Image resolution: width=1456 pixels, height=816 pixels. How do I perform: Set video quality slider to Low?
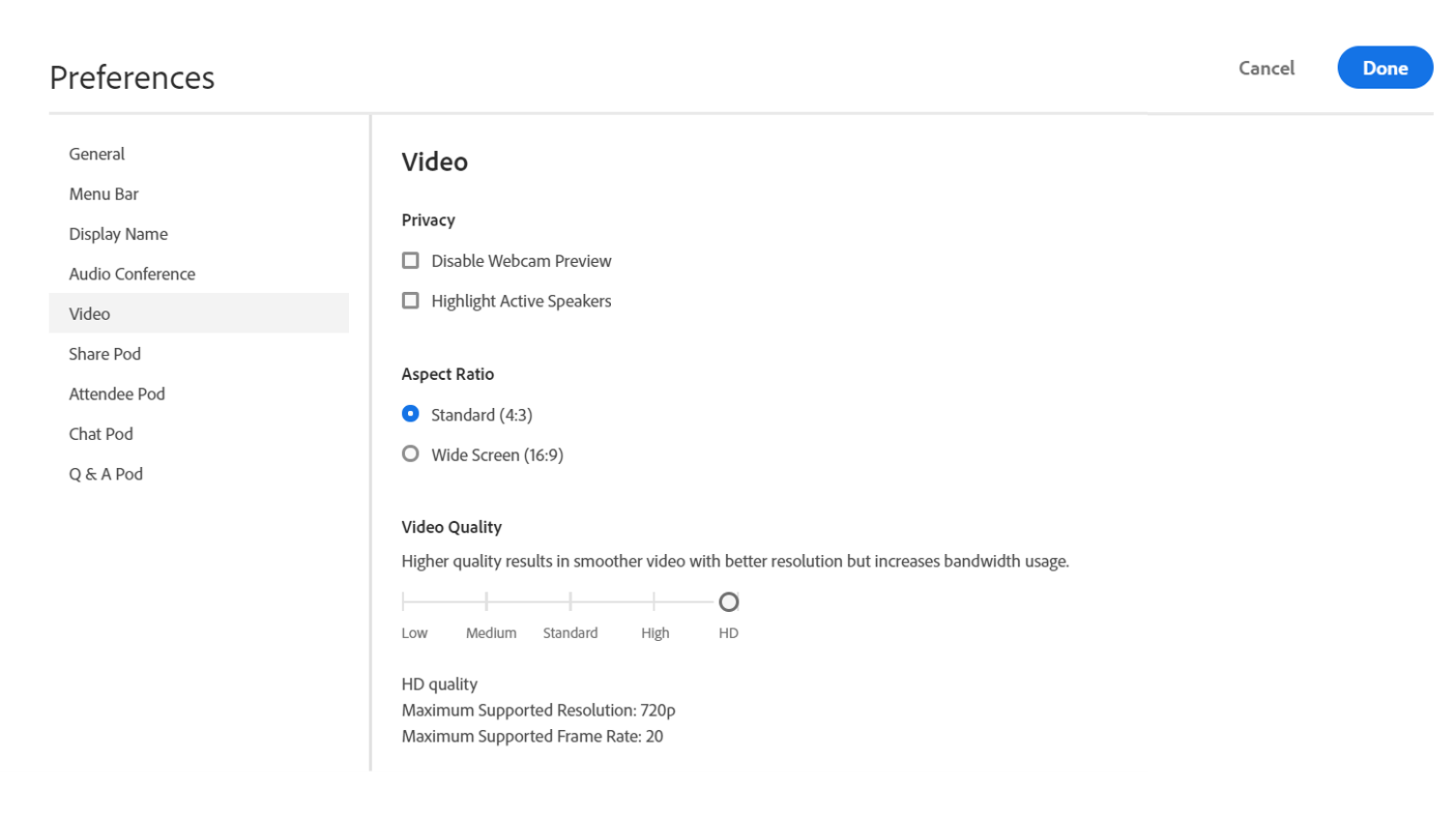click(403, 602)
